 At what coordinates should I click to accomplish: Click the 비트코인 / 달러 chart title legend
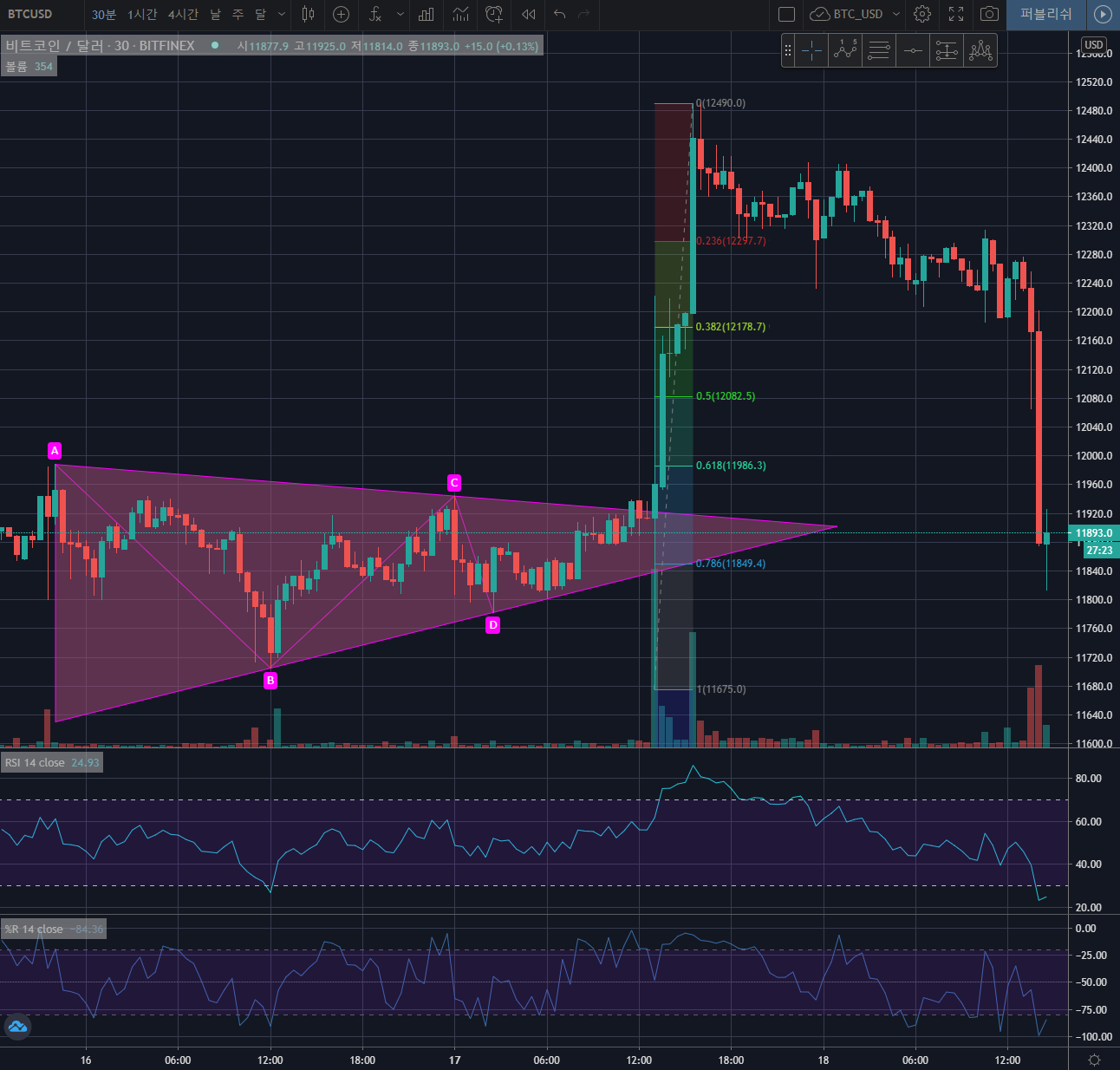pyautogui.click(x=100, y=46)
